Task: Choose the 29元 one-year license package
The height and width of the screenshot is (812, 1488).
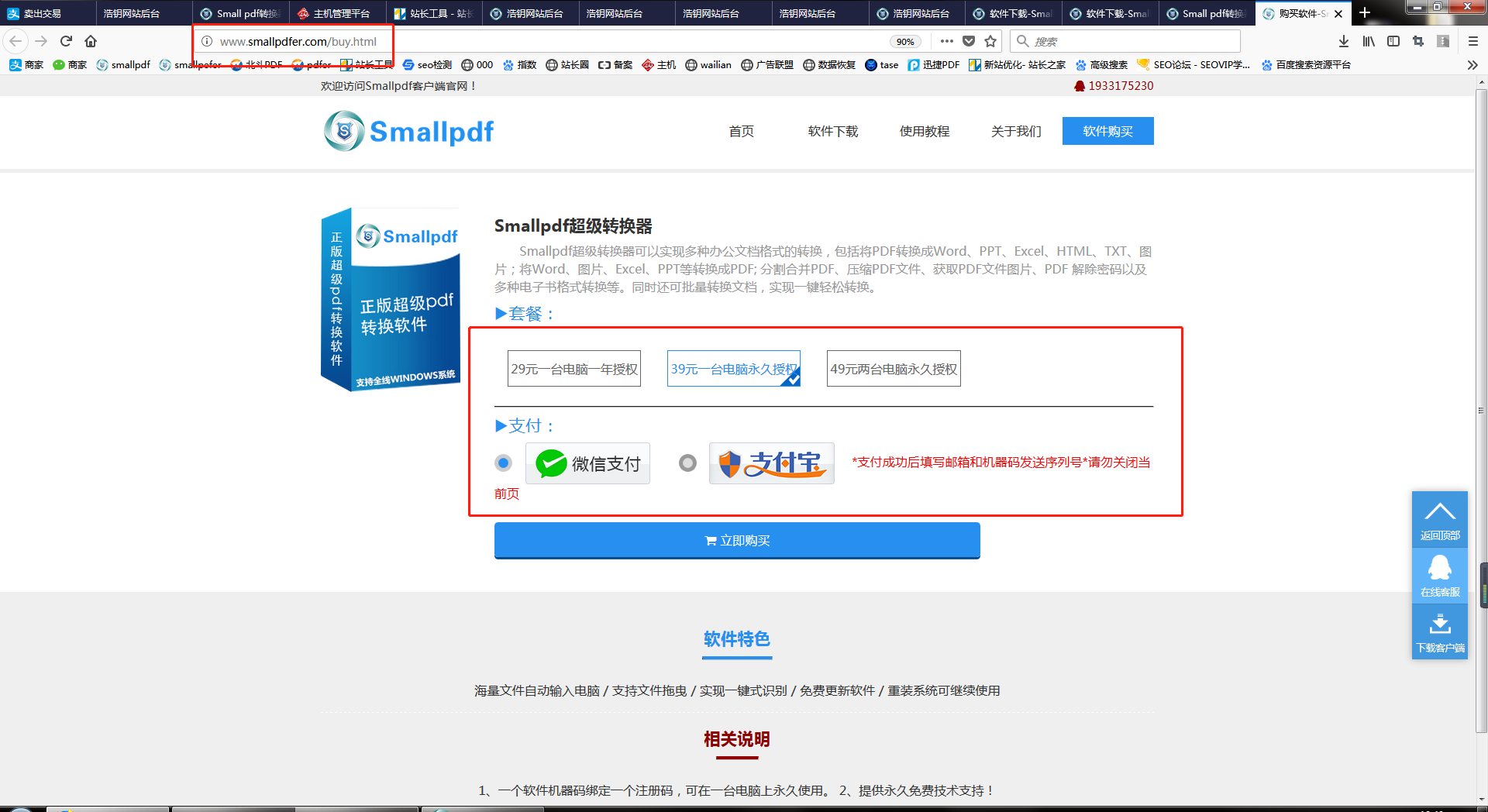Action: (x=574, y=369)
